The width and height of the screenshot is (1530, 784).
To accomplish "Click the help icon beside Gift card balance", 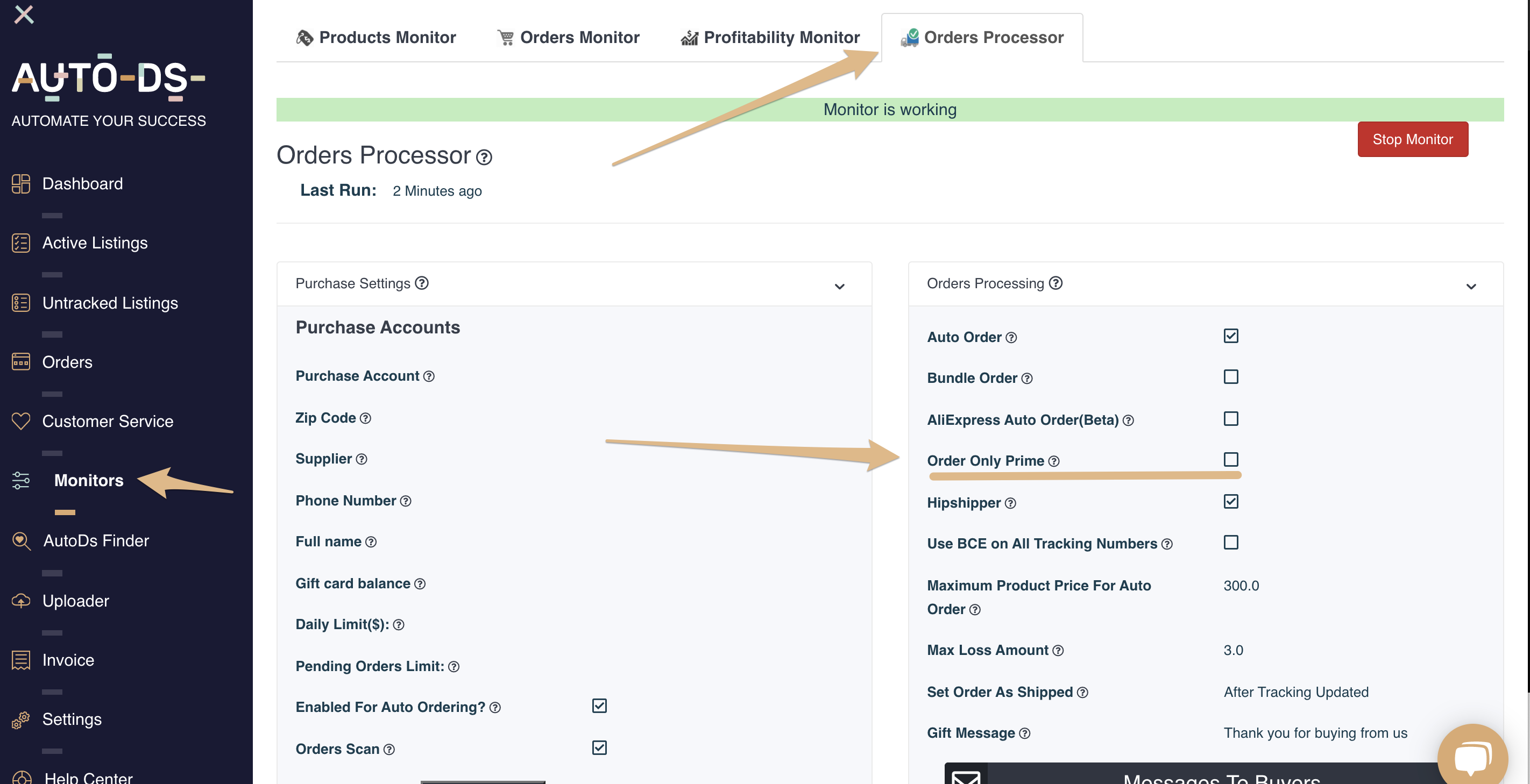I will click(x=420, y=584).
